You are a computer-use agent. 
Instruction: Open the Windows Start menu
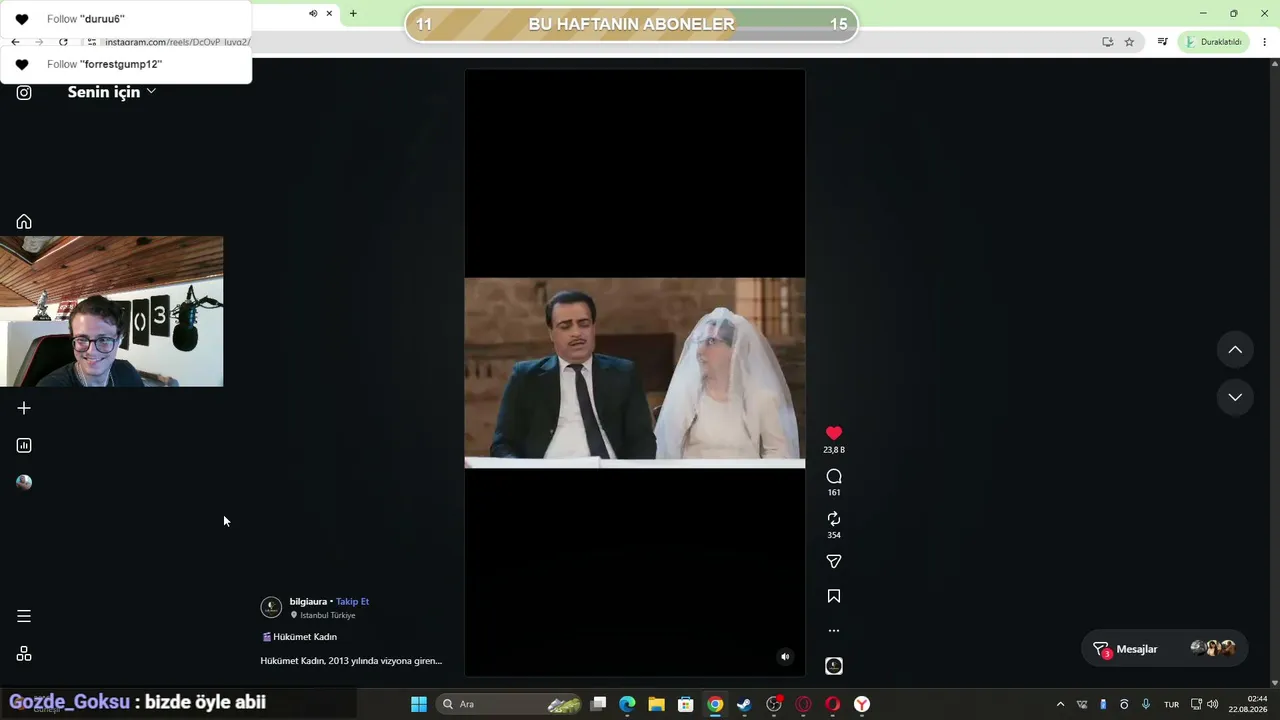419,704
